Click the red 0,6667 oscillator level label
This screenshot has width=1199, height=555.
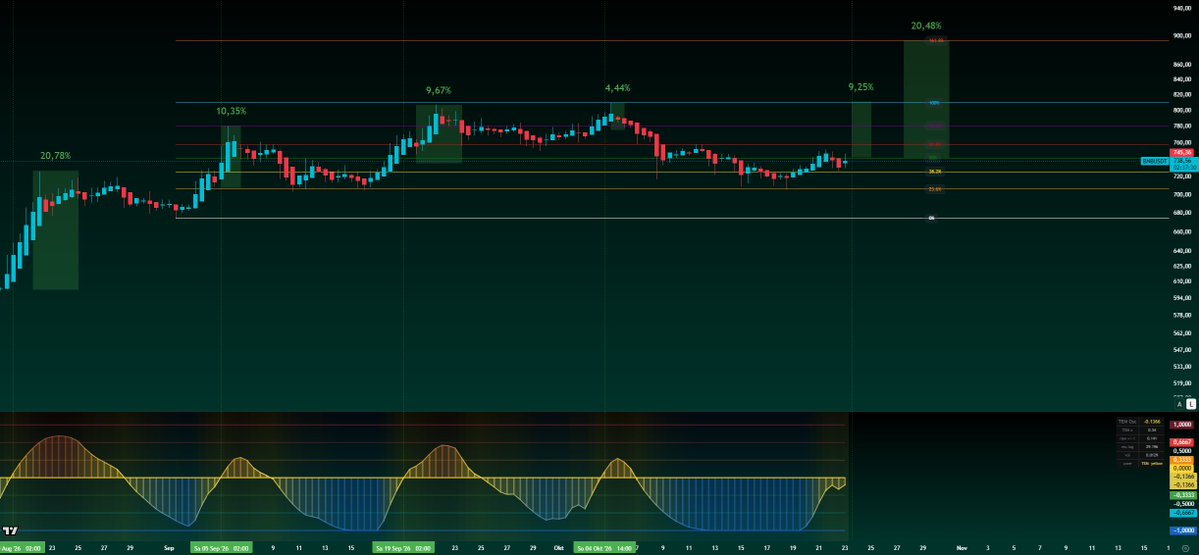pyautogui.click(x=1182, y=442)
